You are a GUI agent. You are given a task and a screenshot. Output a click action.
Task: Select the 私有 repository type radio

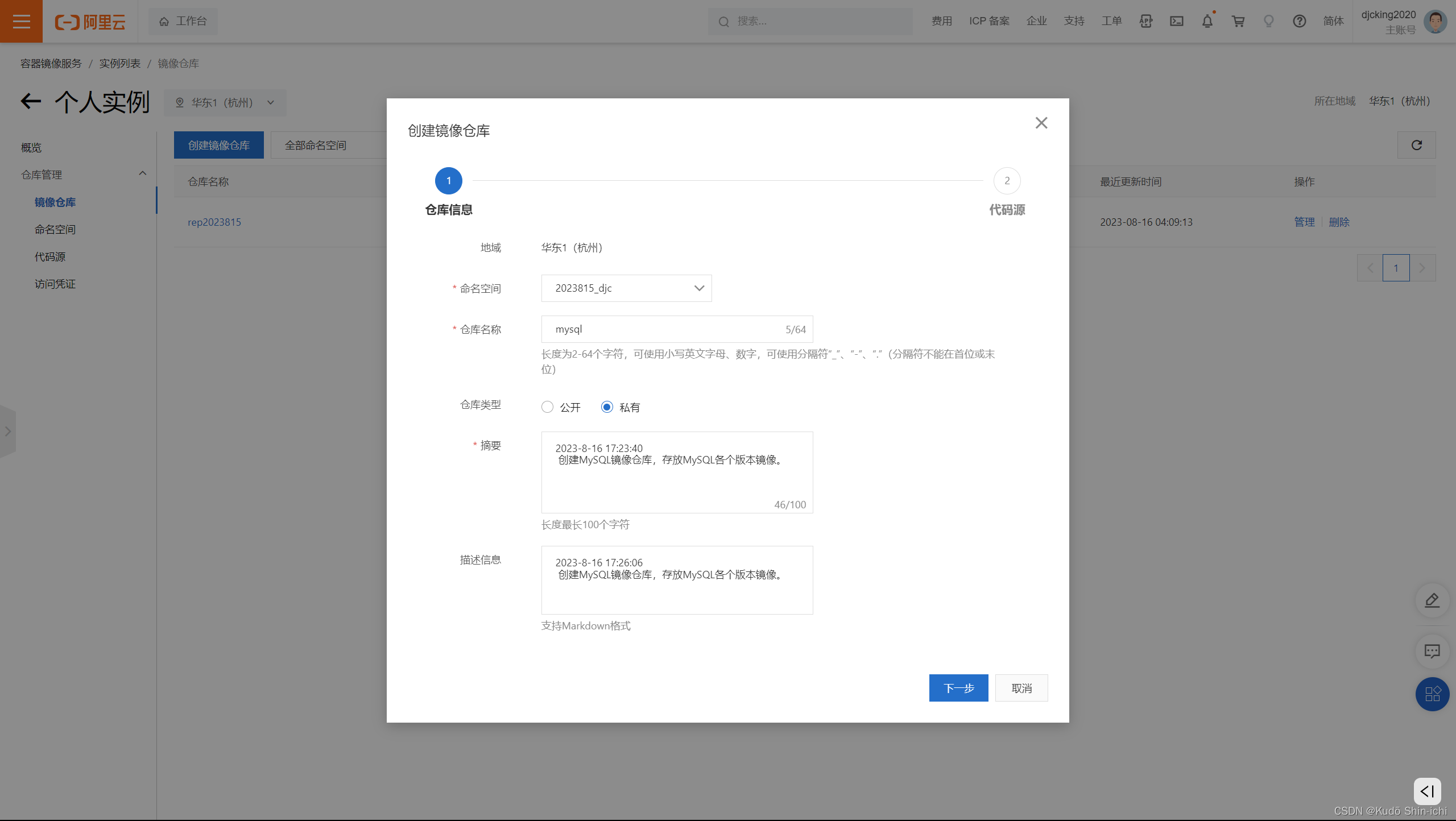coord(607,407)
